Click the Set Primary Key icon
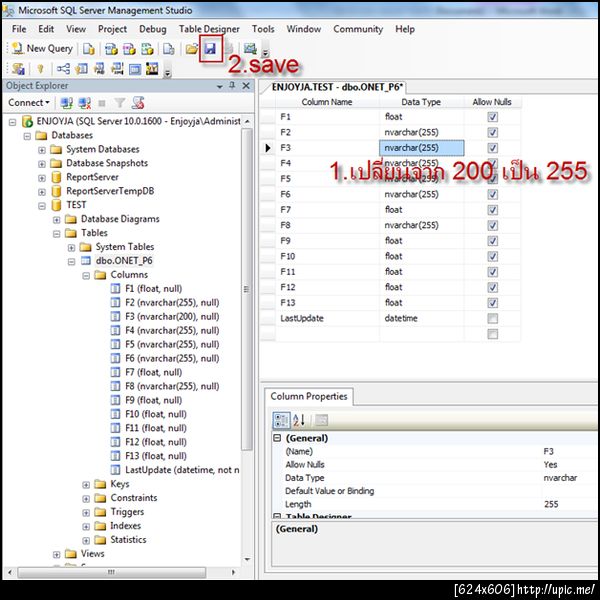 click(40, 69)
